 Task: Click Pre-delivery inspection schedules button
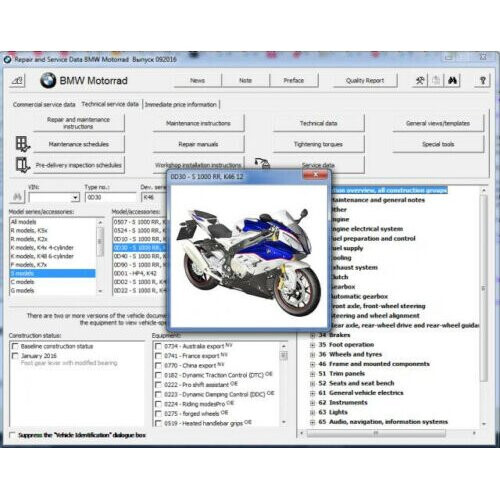(x=79, y=165)
